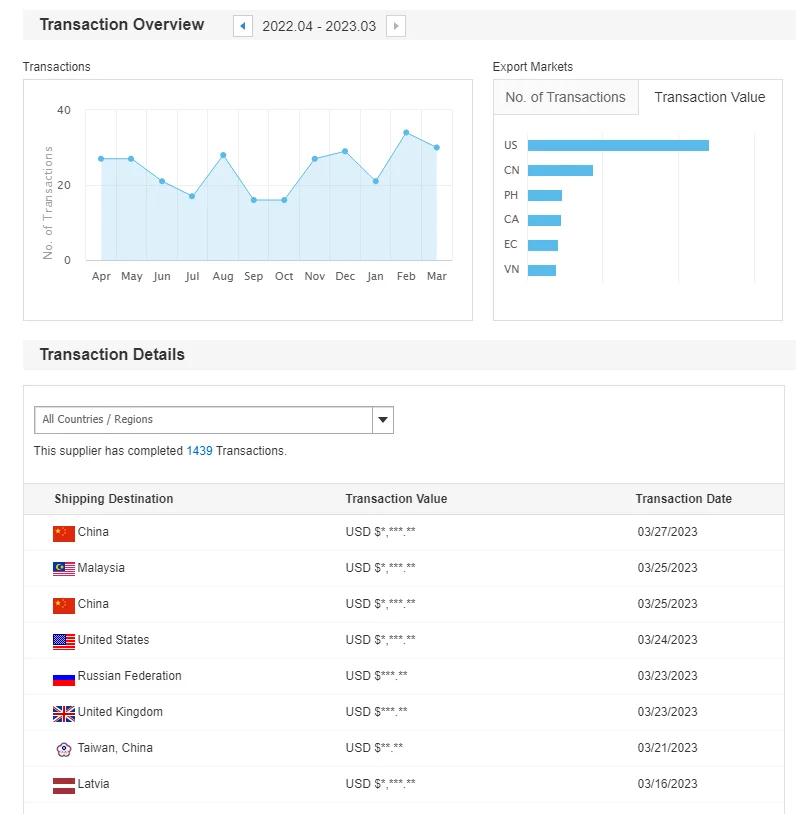This screenshot has height=814, width=796.
Task: Click the previous period arrow button
Action: pos(242,26)
